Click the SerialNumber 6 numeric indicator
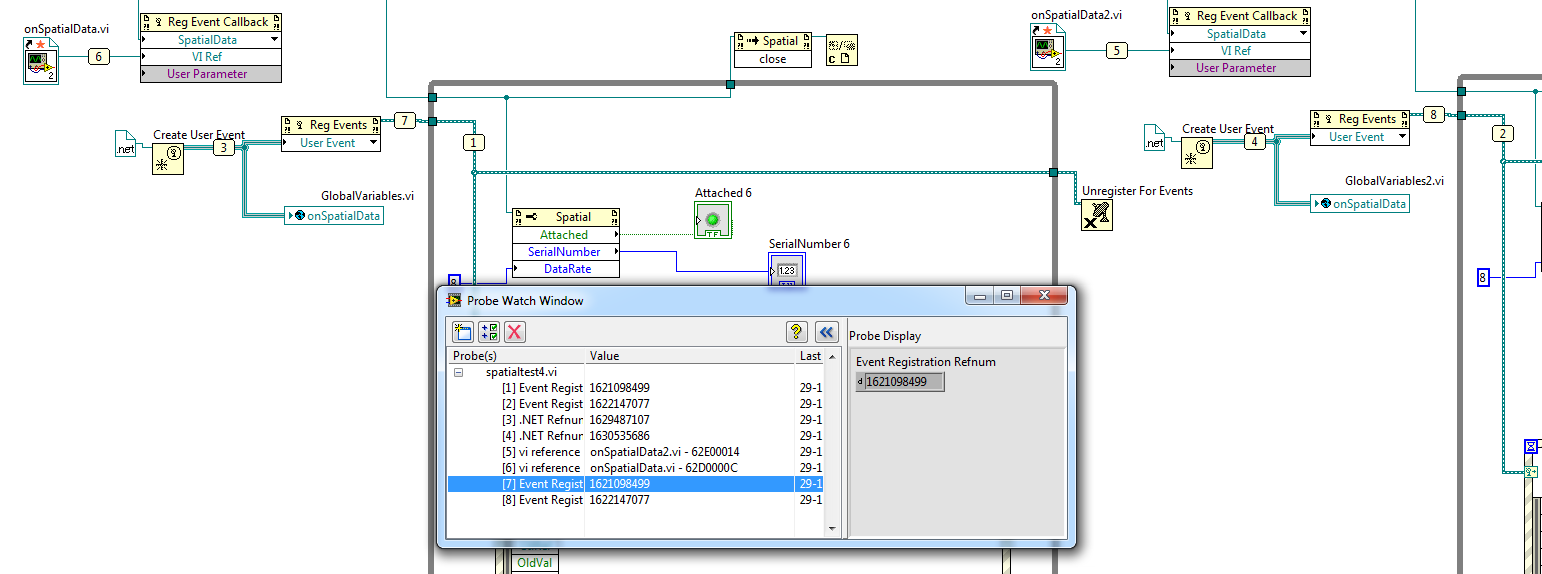 787,269
